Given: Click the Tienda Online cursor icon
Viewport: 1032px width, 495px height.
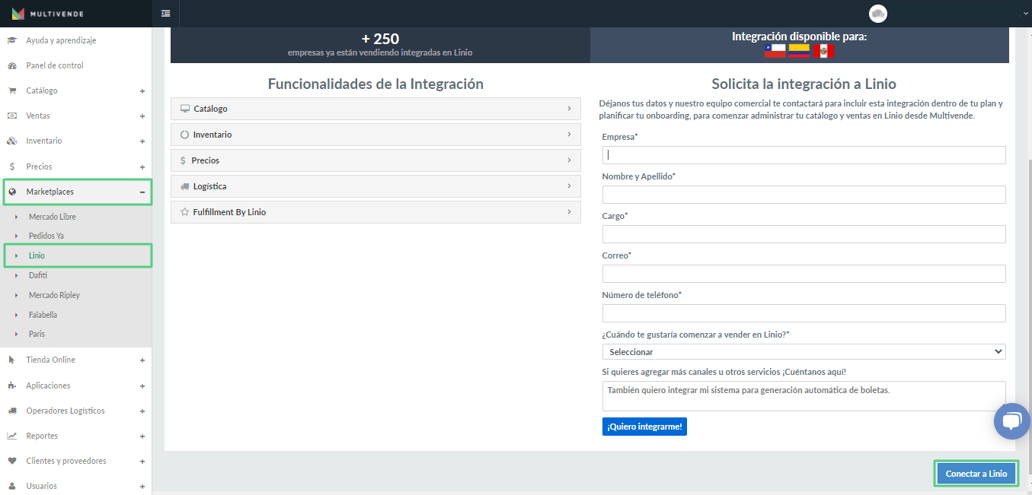Looking at the screenshot, I should (11, 360).
